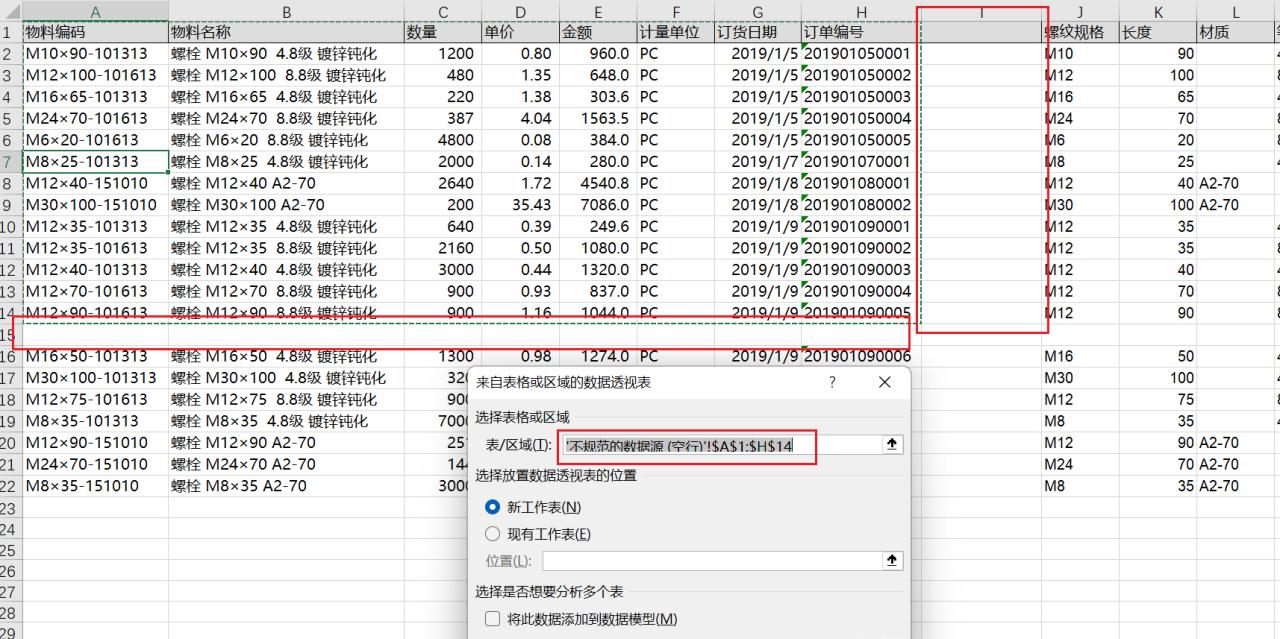Click quantity cell 2640
Screen dimensions: 1280x639
click(442, 183)
